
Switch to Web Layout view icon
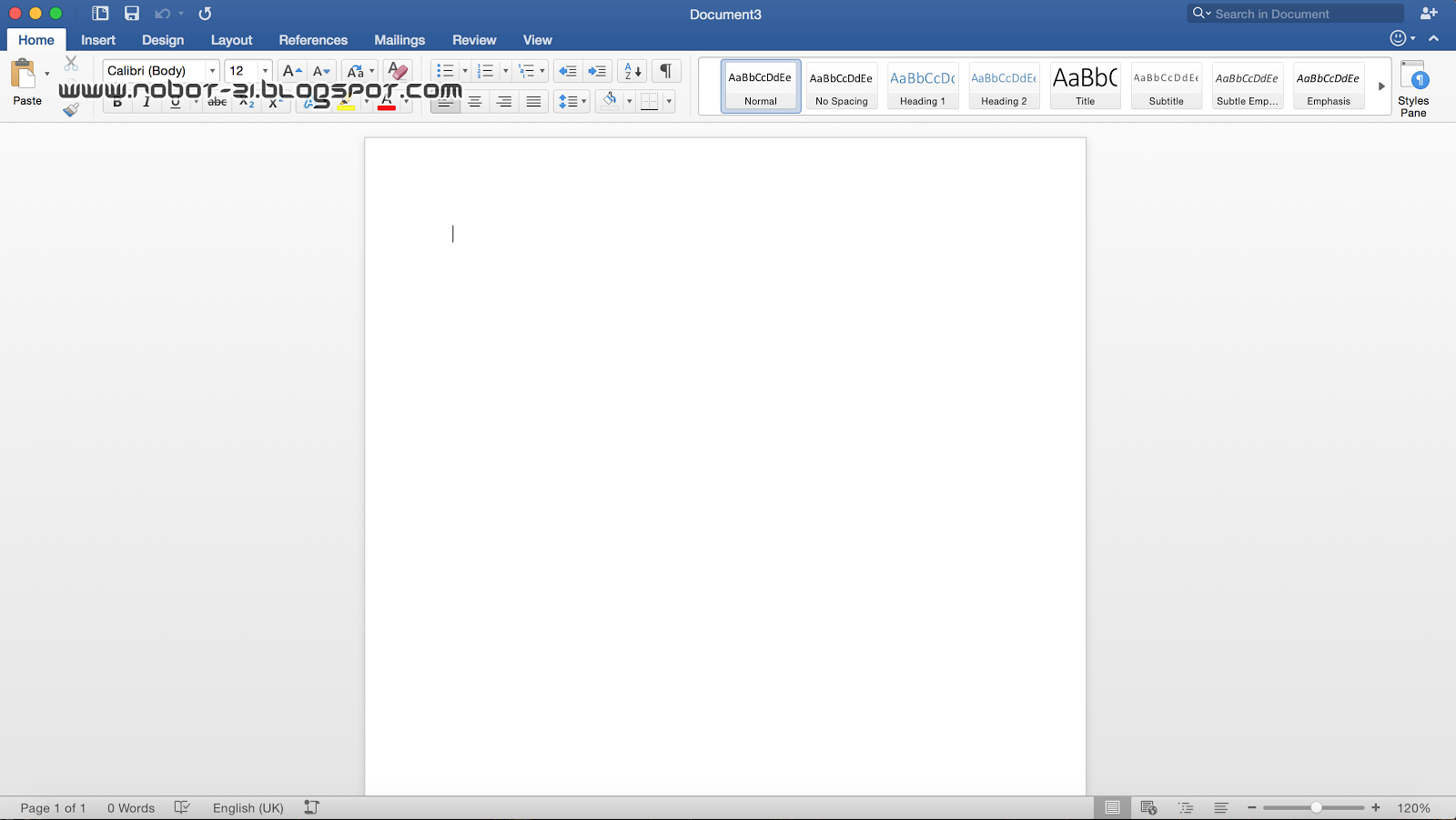[x=1148, y=807]
